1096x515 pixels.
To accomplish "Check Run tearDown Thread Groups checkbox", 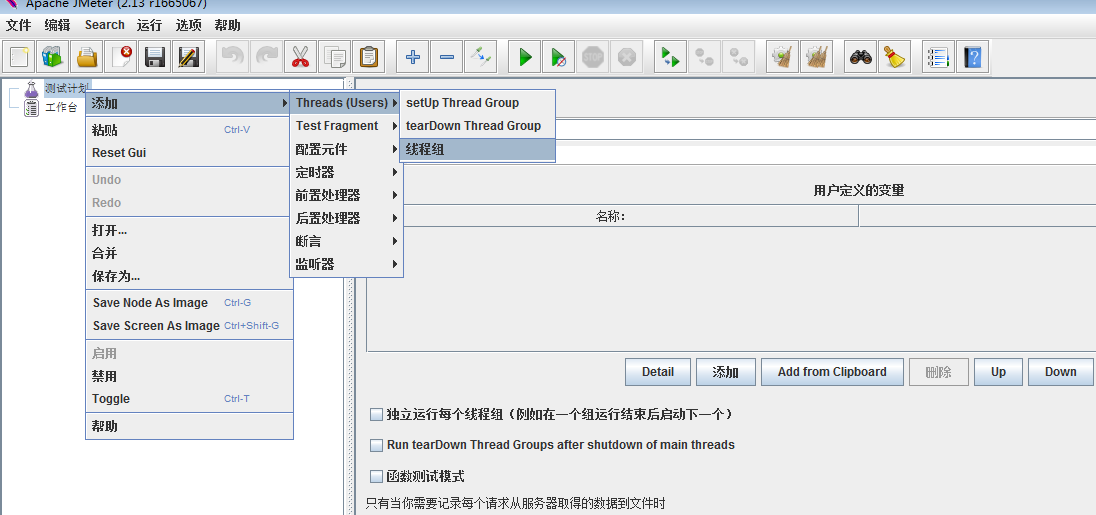I will coord(376,445).
